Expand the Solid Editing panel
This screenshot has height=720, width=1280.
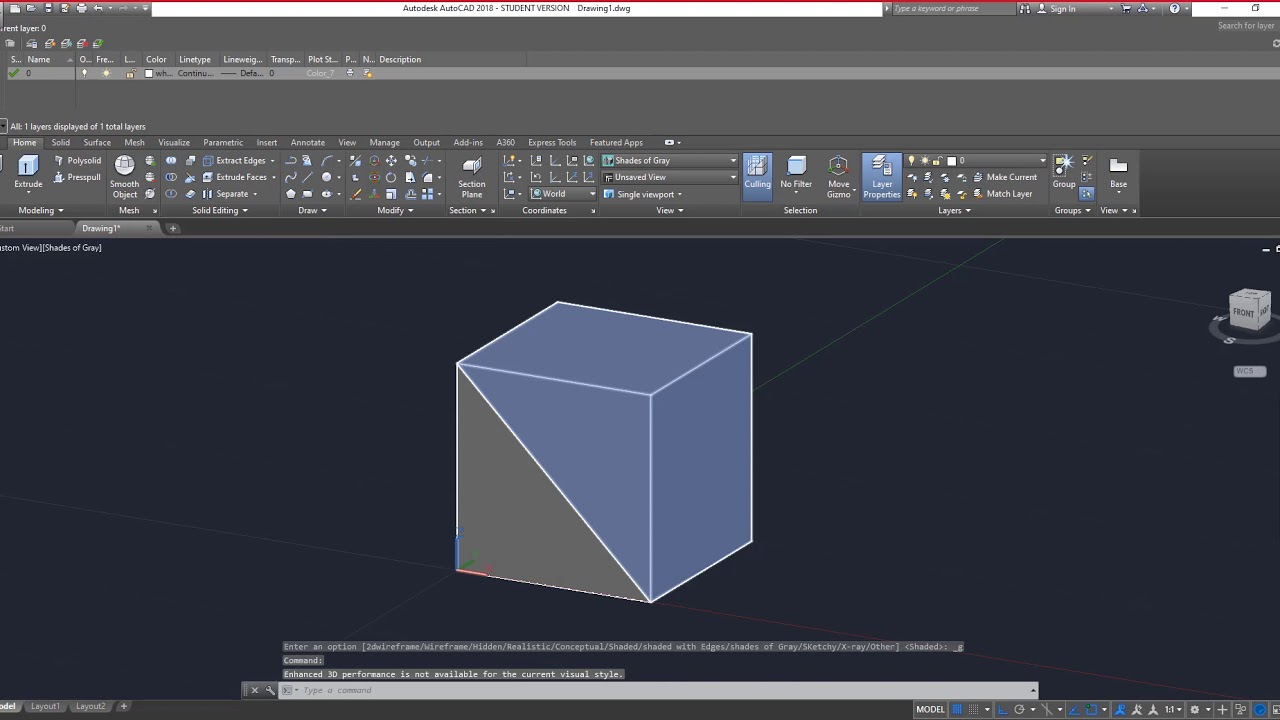(219, 210)
